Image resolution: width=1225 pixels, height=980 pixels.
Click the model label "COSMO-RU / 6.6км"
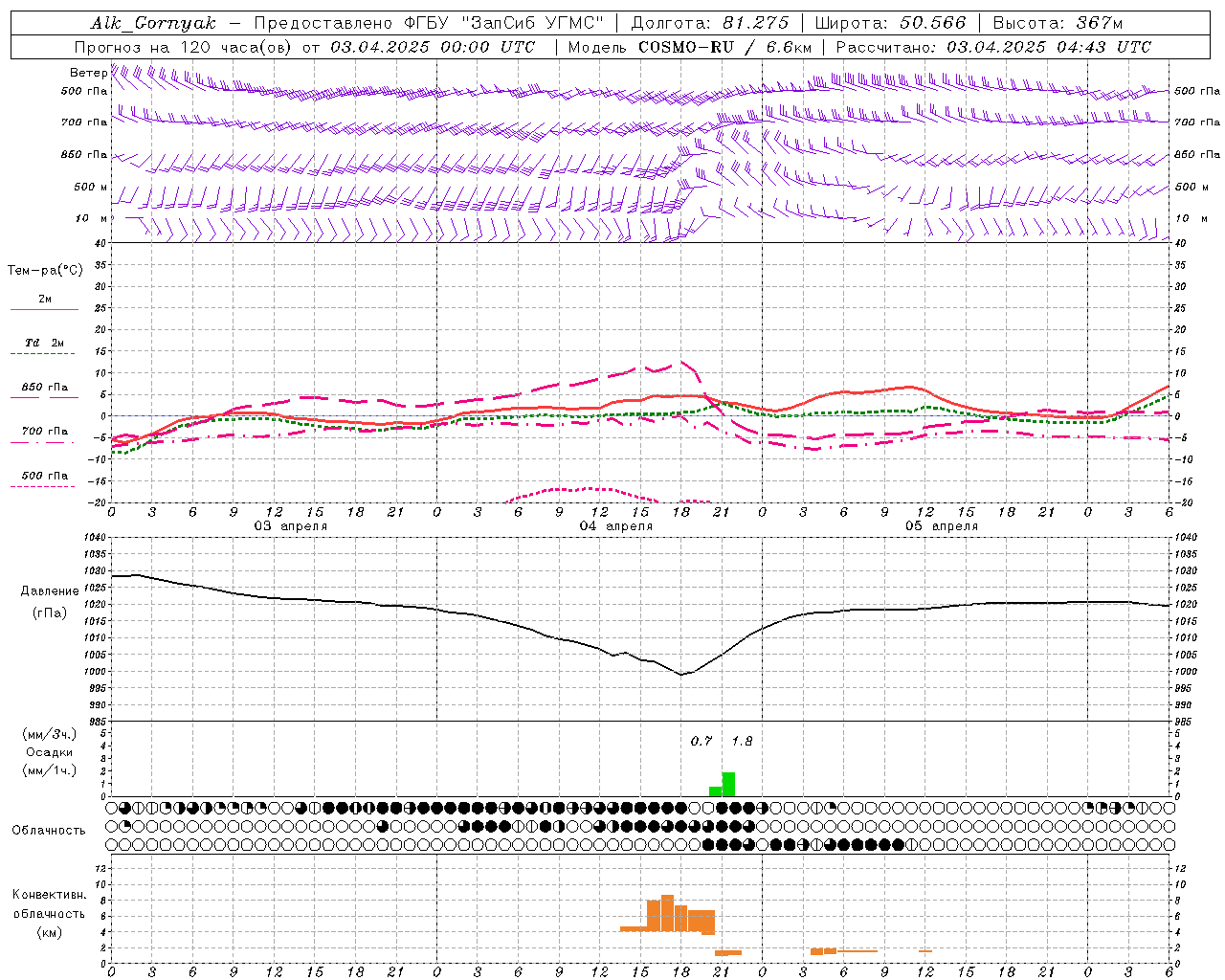pyautogui.click(x=724, y=47)
